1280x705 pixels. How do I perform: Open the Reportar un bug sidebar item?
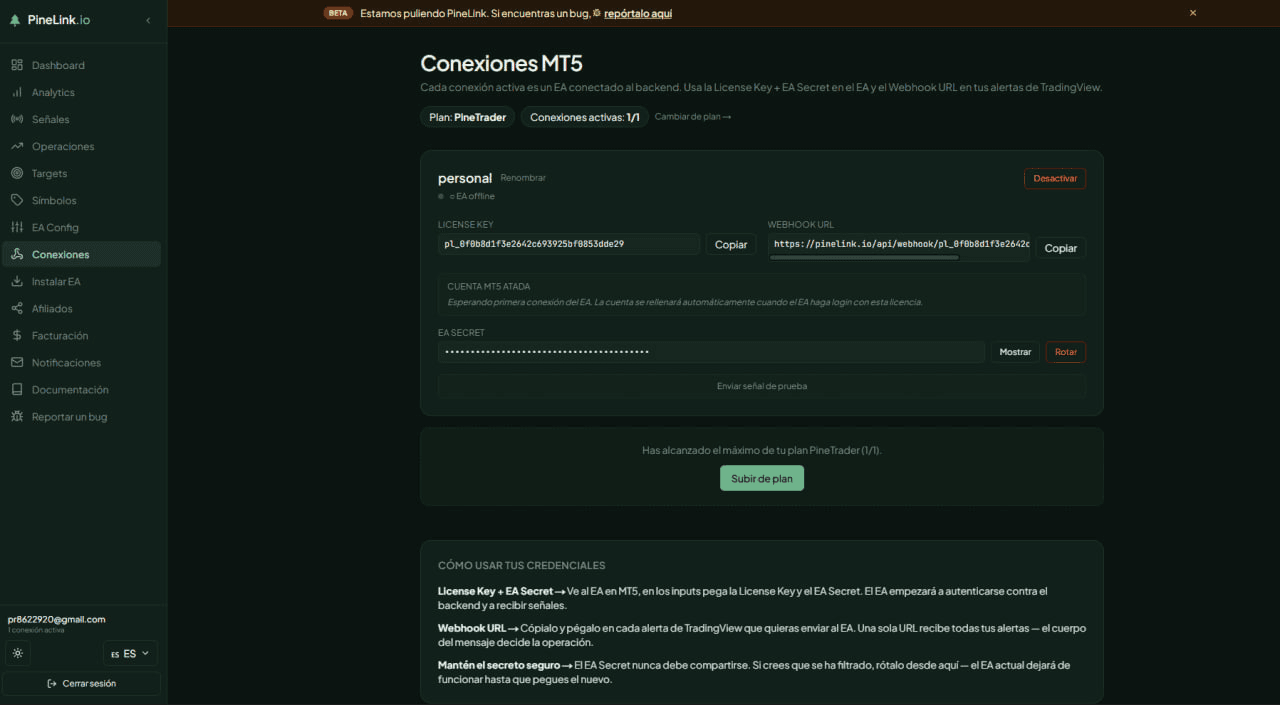81,416
